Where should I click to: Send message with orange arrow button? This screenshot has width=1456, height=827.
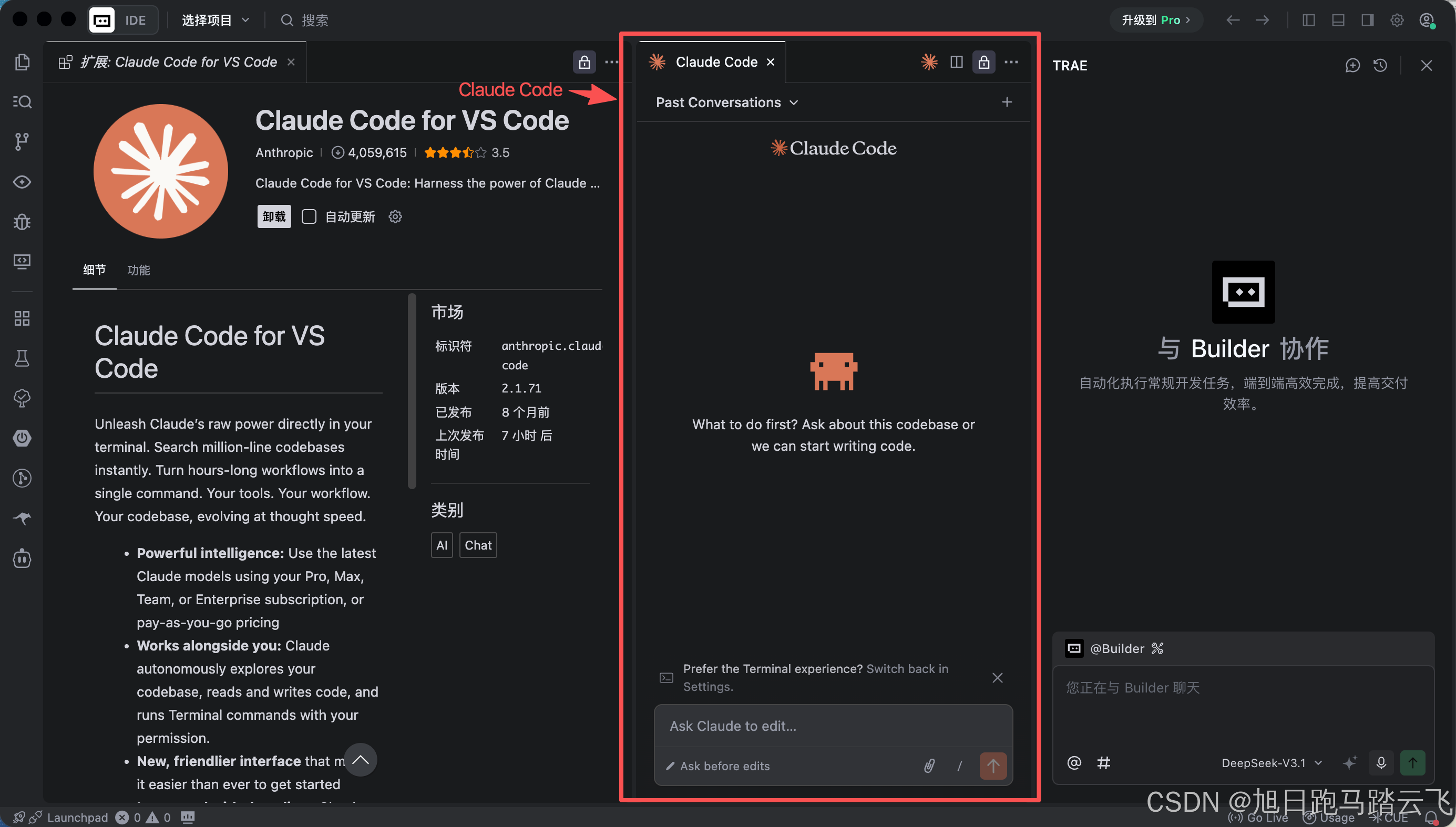[993, 766]
